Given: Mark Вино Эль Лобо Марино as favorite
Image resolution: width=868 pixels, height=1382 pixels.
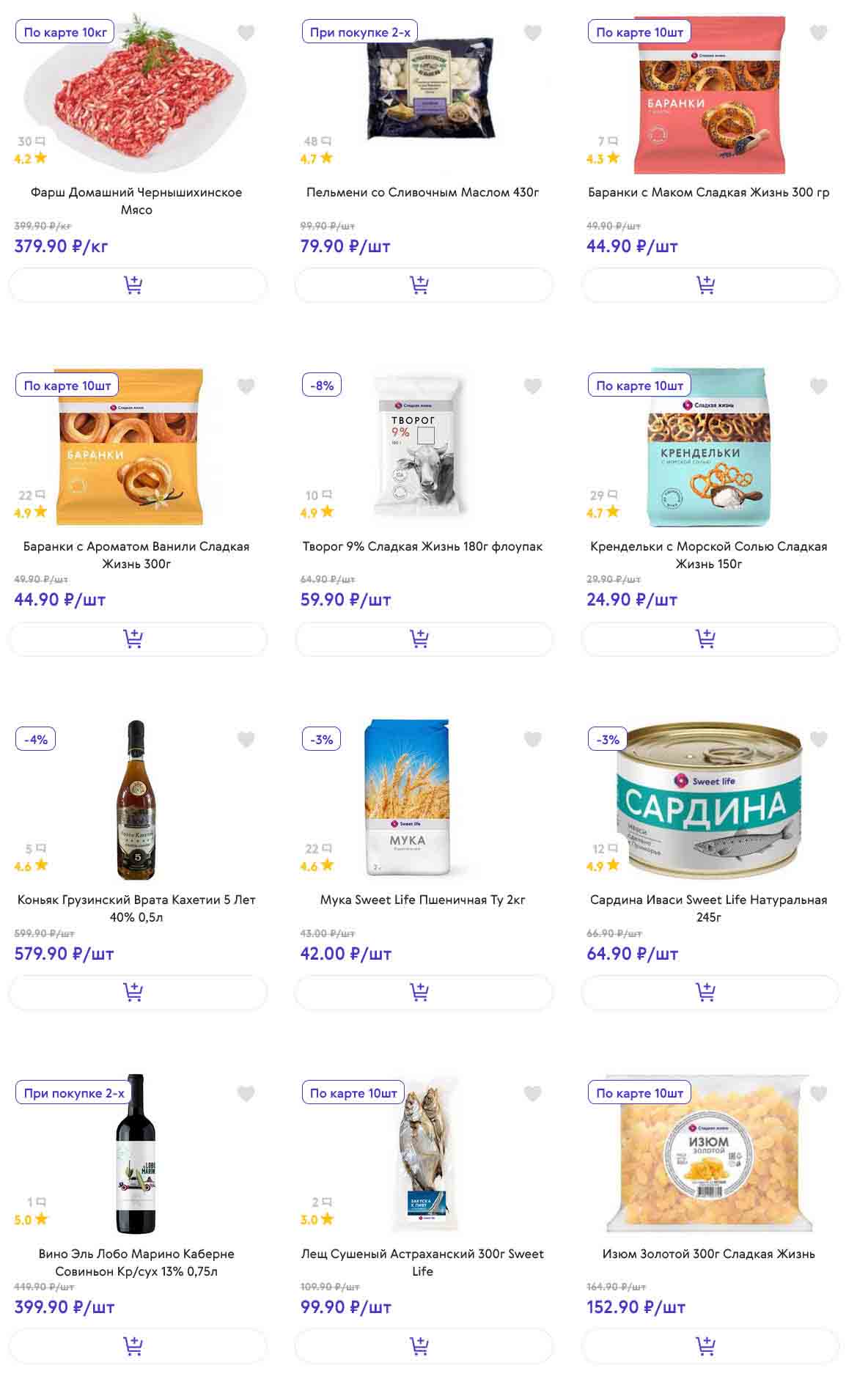Looking at the screenshot, I should tap(246, 1094).
